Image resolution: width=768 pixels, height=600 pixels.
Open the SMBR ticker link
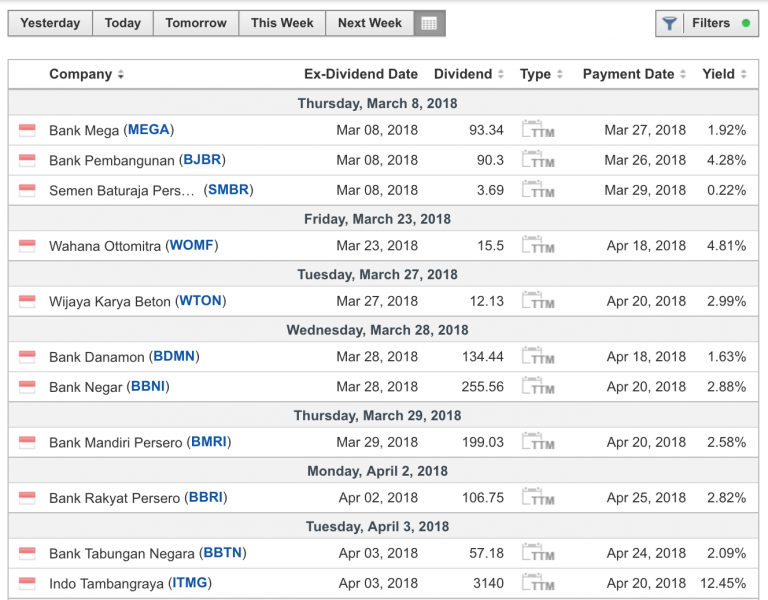click(x=228, y=190)
